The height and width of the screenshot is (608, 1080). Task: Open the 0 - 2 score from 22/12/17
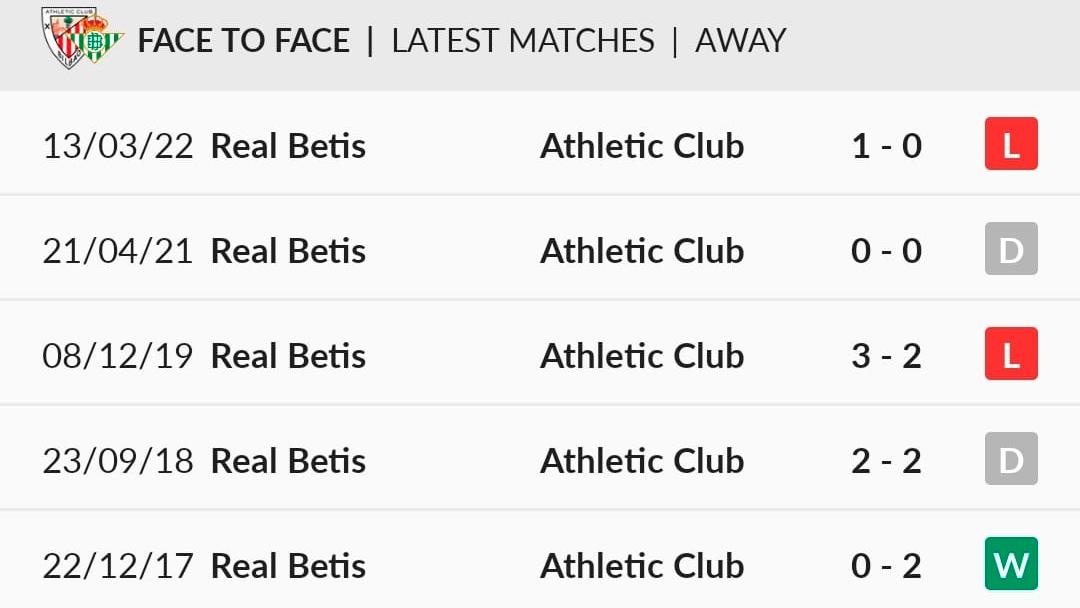pos(886,566)
